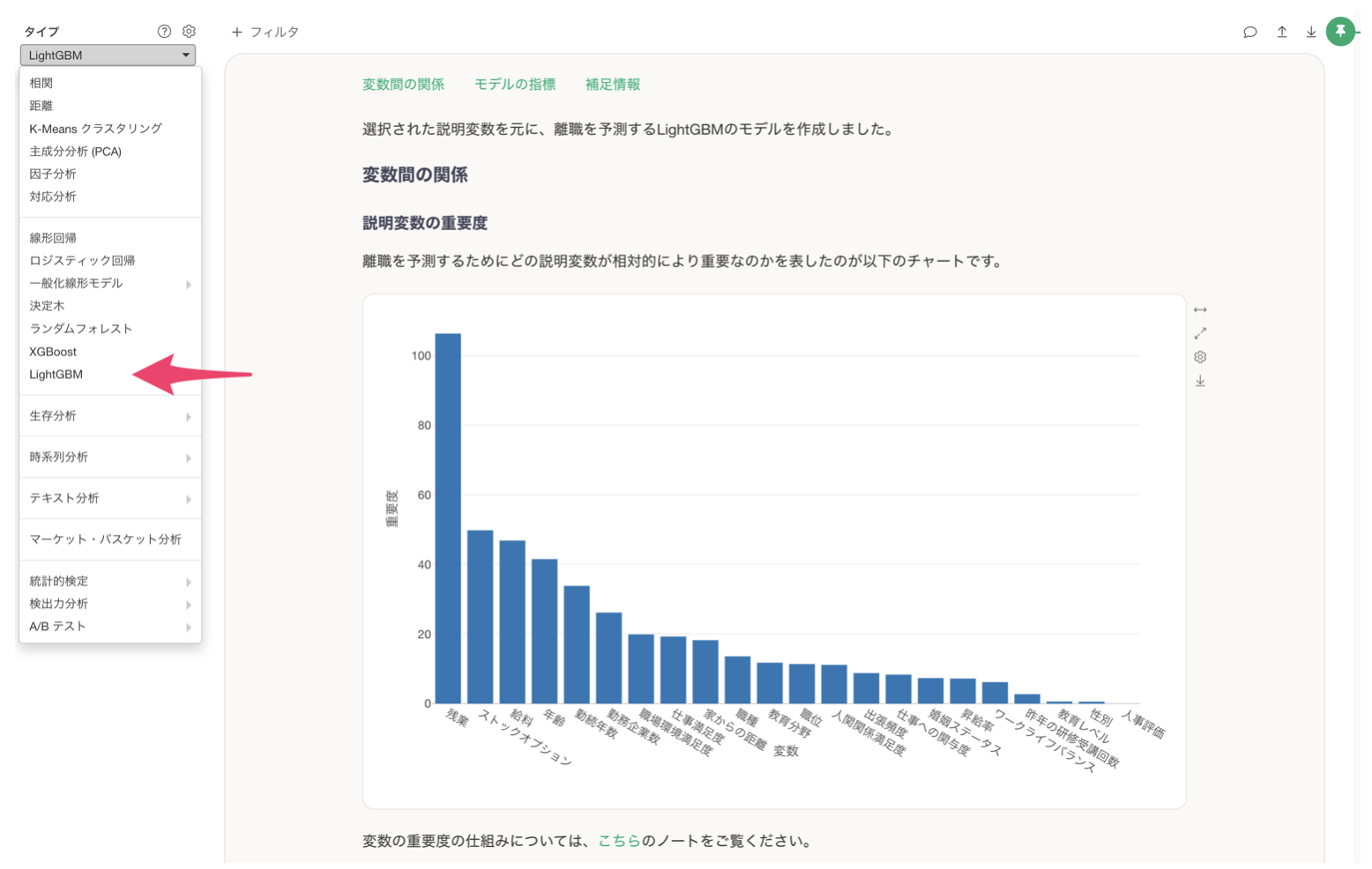Screen dimensions: 1372x869
Task: Download the chart using side arrow icon
Action: pos(1200,381)
